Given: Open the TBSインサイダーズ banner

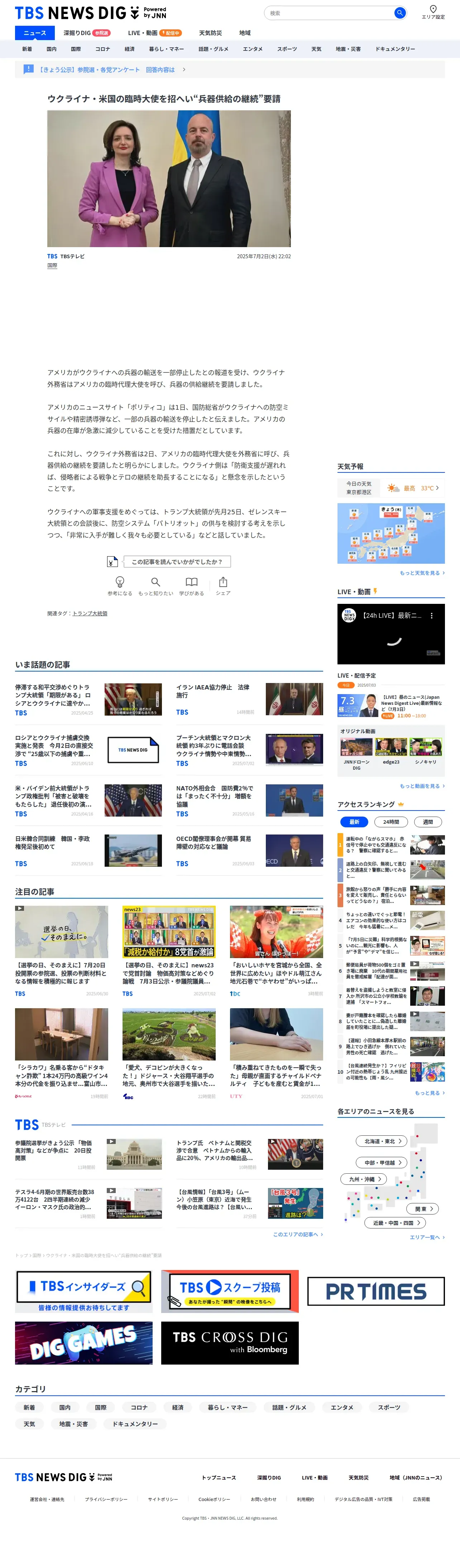Looking at the screenshot, I should (x=84, y=1291).
